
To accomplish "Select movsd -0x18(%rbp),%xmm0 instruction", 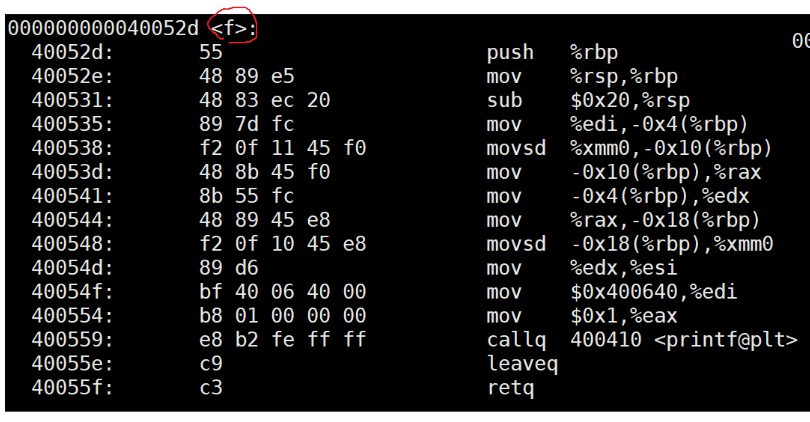I will [x=630, y=244].
